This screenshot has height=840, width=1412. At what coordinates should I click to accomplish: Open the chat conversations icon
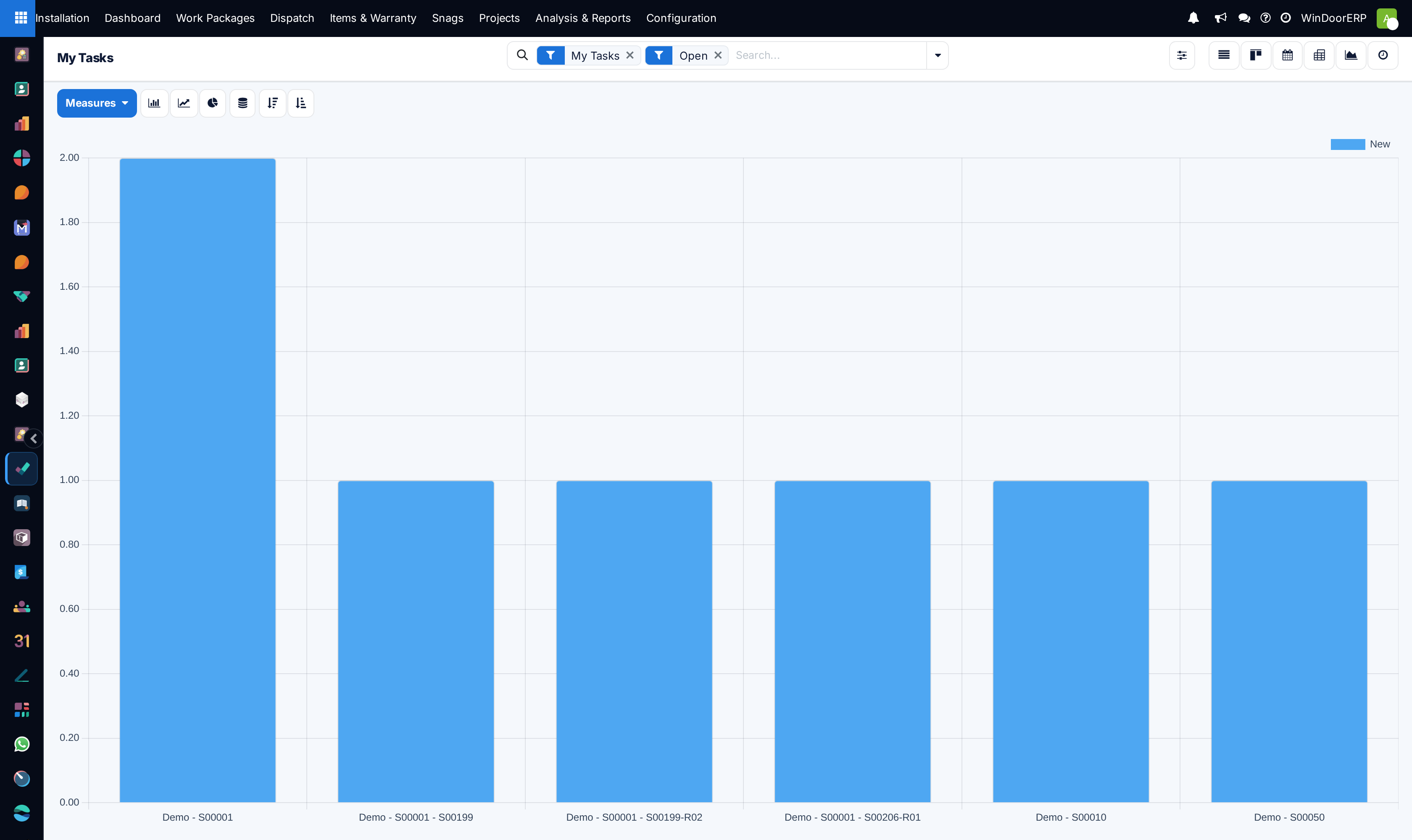pos(1244,18)
